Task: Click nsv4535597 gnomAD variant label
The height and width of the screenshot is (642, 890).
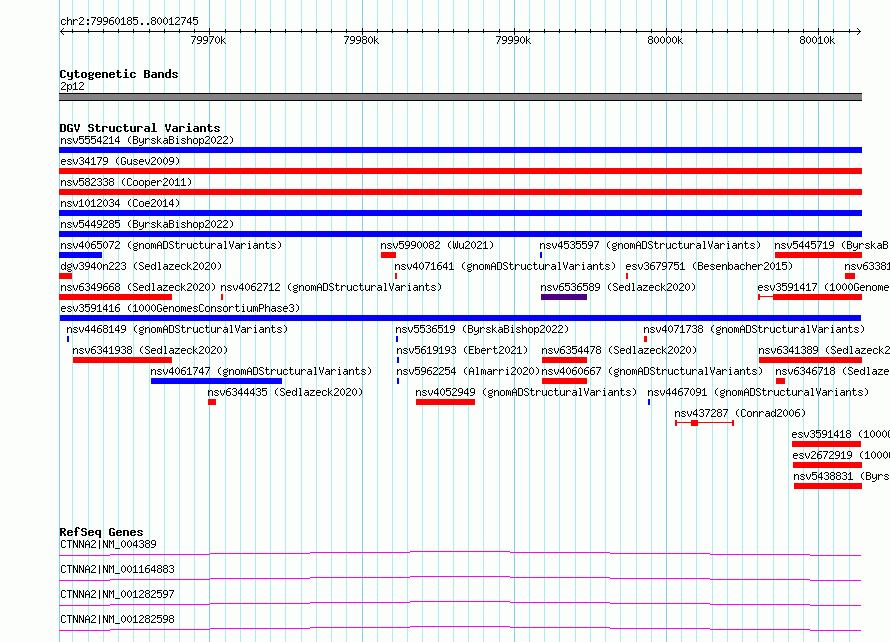Action: [650, 245]
